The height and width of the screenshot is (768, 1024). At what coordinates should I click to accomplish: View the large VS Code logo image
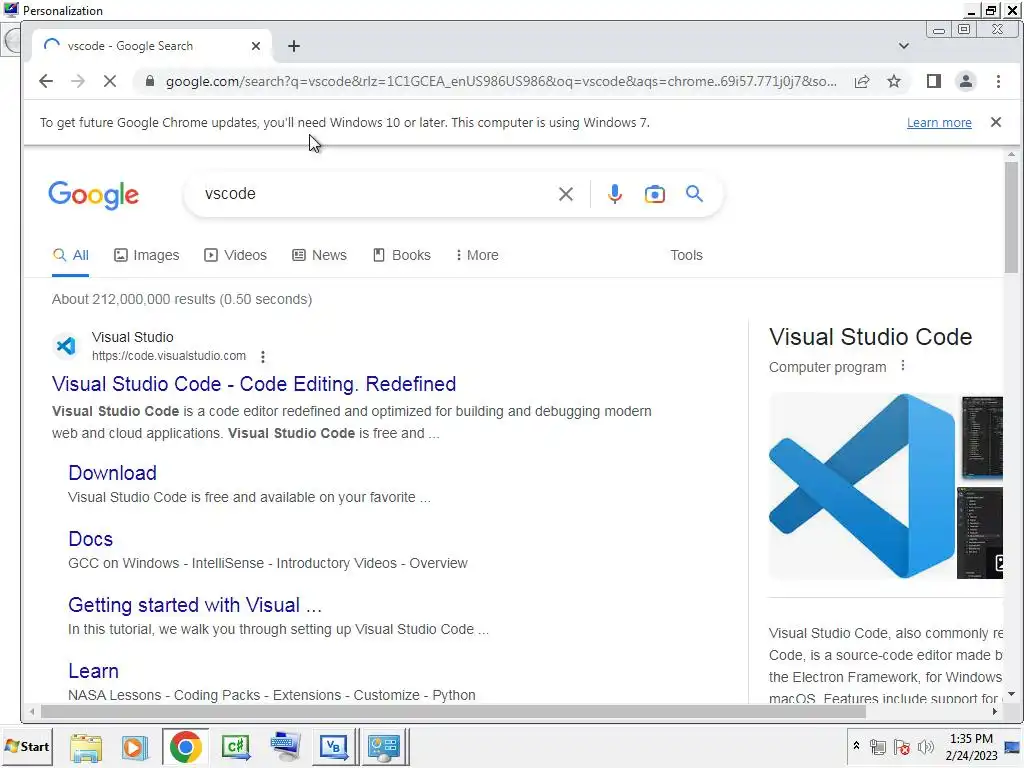pos(862,486)
